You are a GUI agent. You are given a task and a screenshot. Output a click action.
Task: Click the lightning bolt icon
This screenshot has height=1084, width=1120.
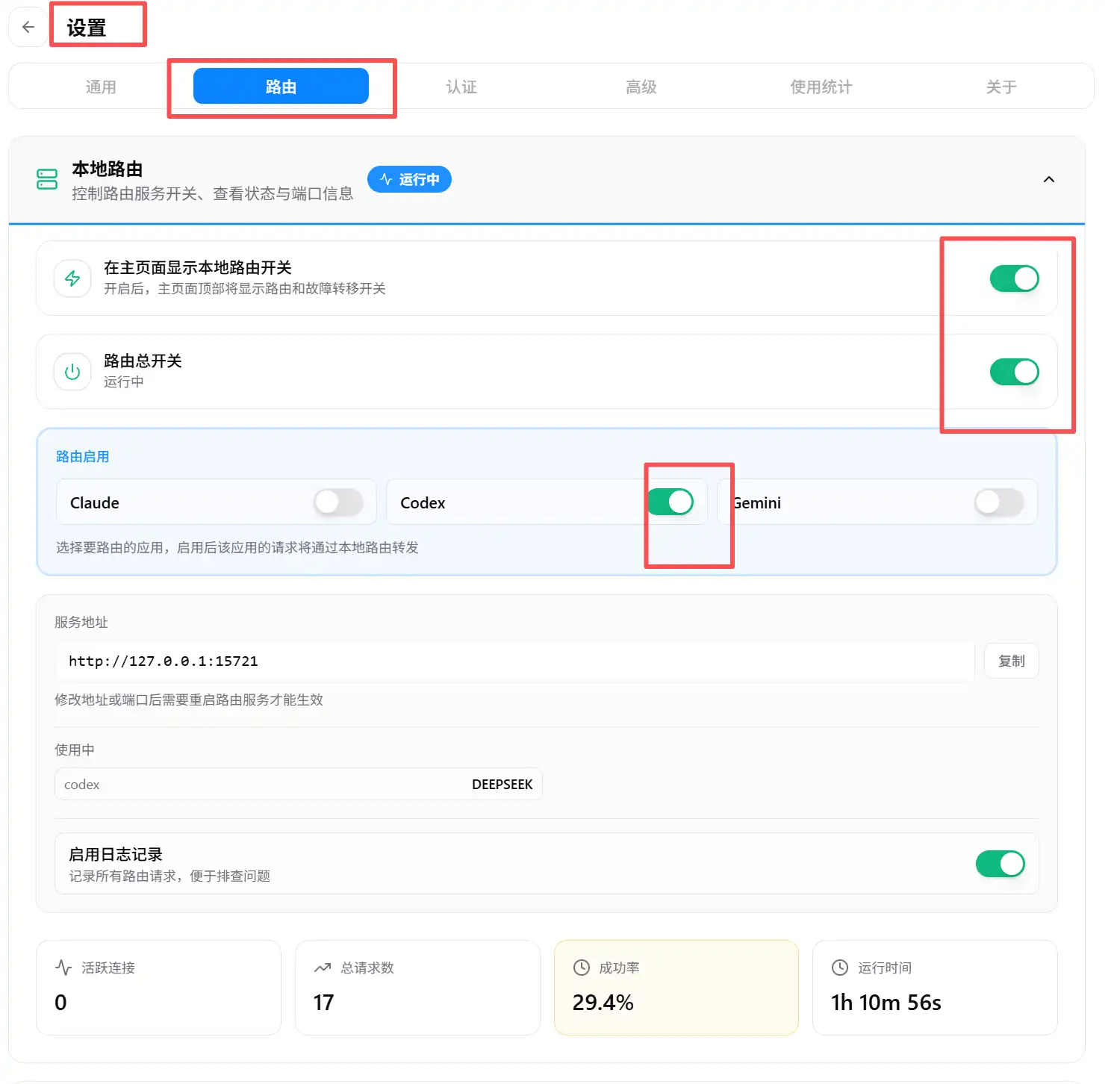[x=72, y=278]
